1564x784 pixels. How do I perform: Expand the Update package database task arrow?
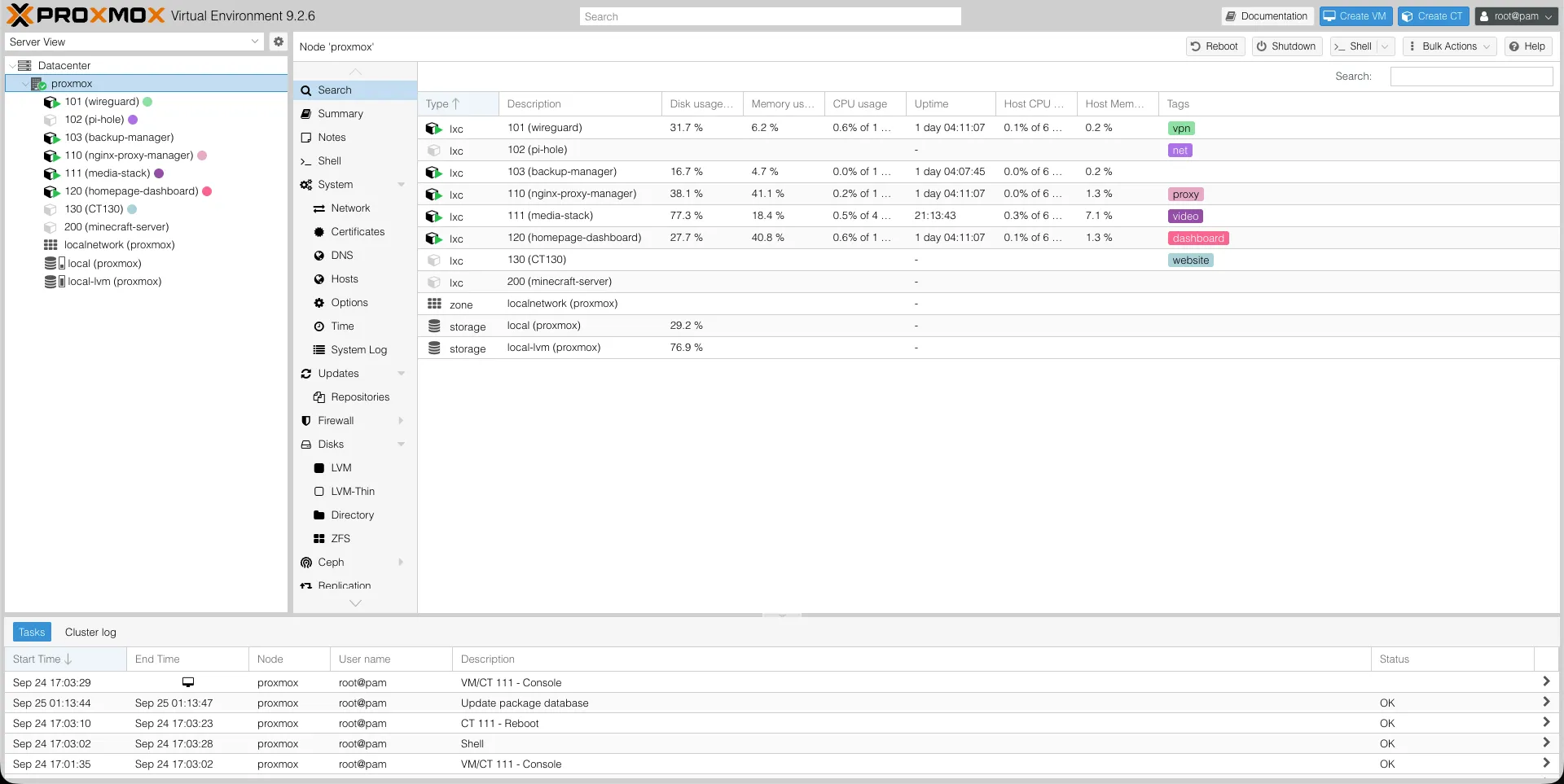point(1545,703)
